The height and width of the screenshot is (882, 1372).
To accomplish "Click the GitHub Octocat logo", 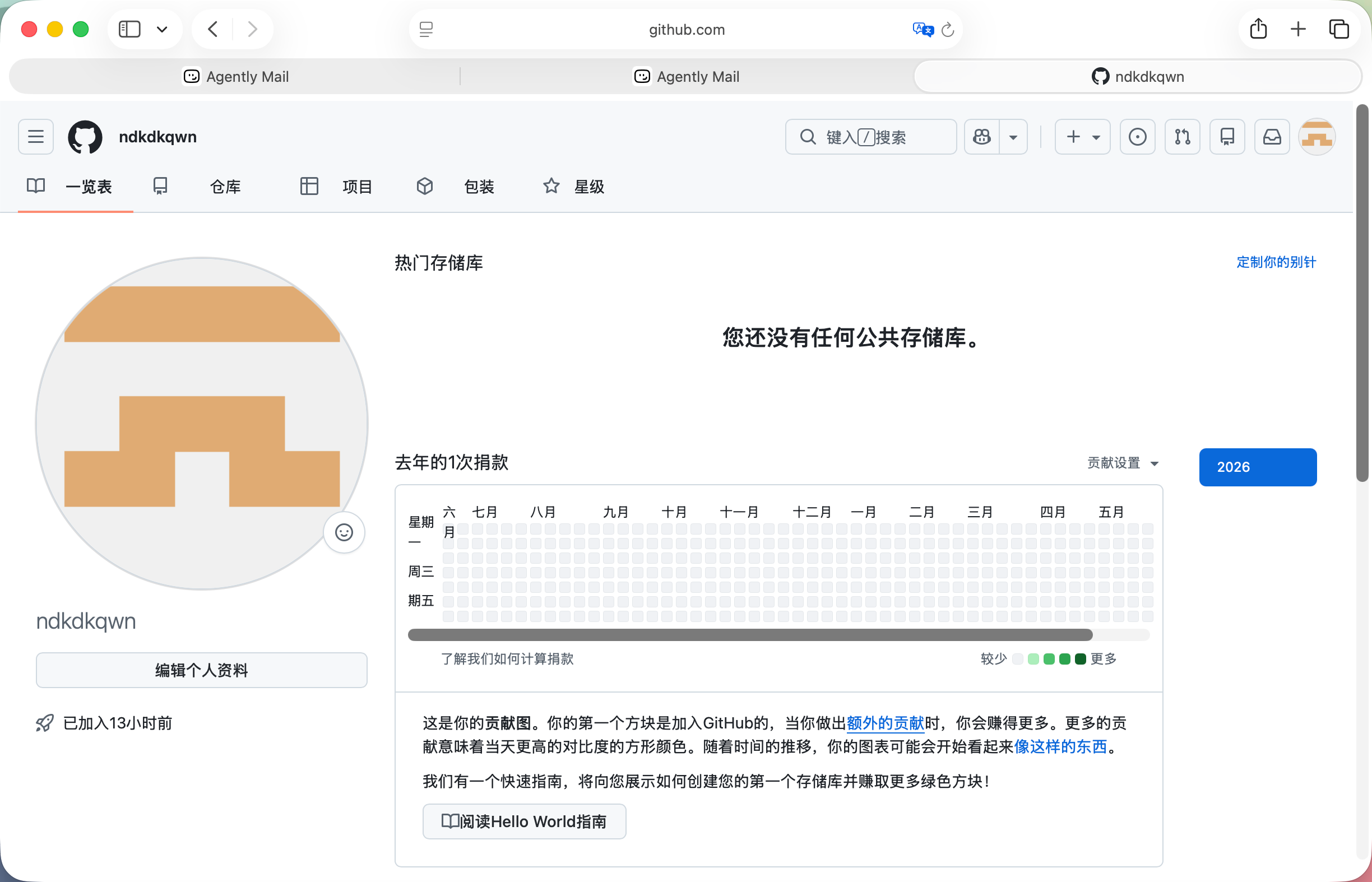I will pyautogui.click(x=85, y=137).
